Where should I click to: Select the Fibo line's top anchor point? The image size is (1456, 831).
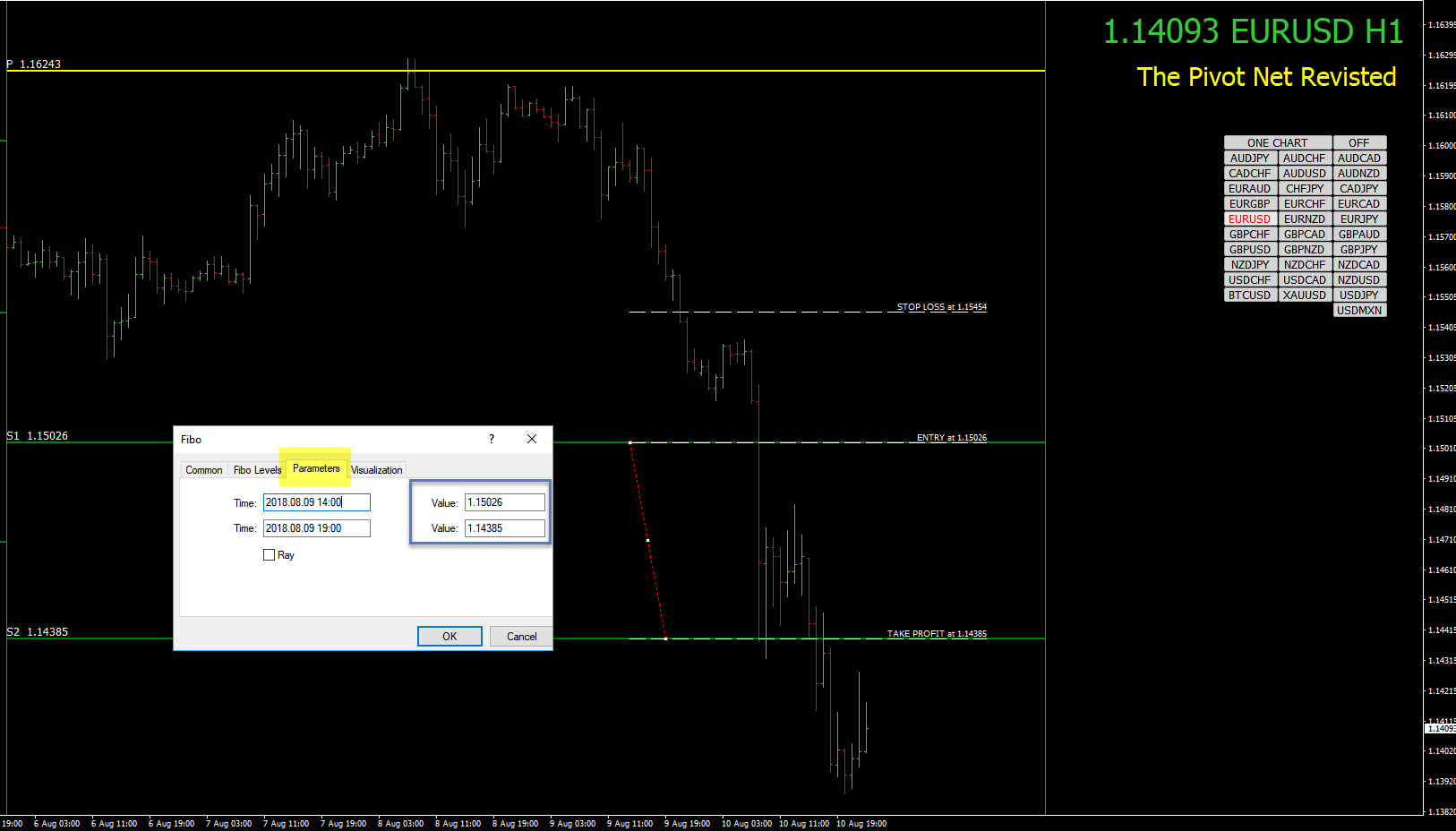click(630, 442)
